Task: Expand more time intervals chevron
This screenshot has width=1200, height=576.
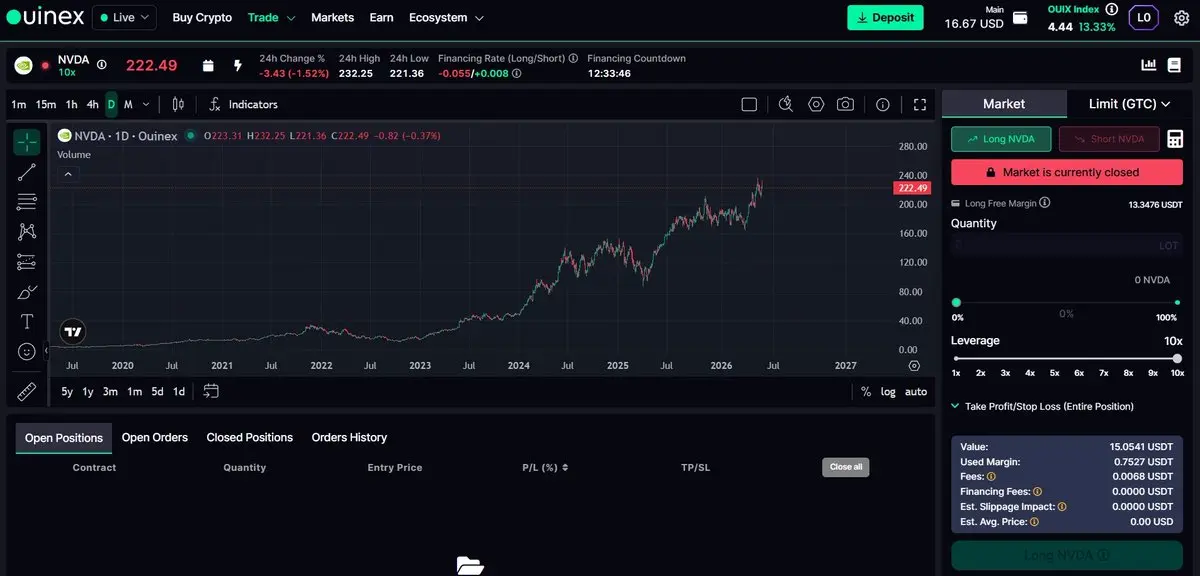Action: tap(146, 104)
